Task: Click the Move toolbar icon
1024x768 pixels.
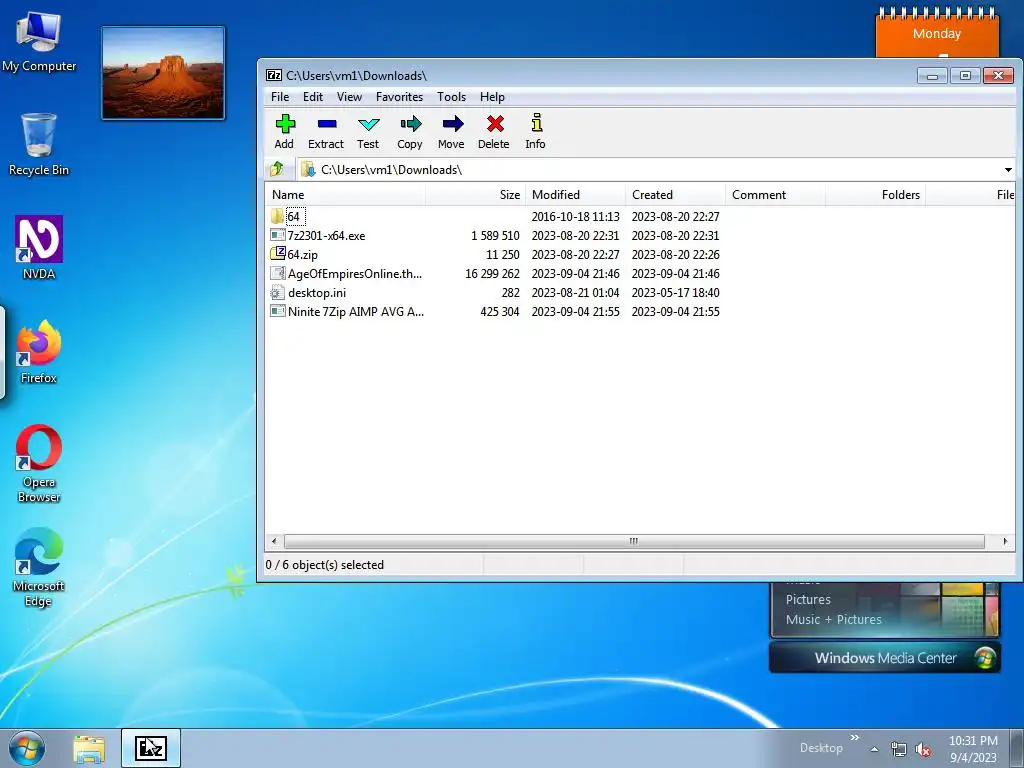Action: 452,123
